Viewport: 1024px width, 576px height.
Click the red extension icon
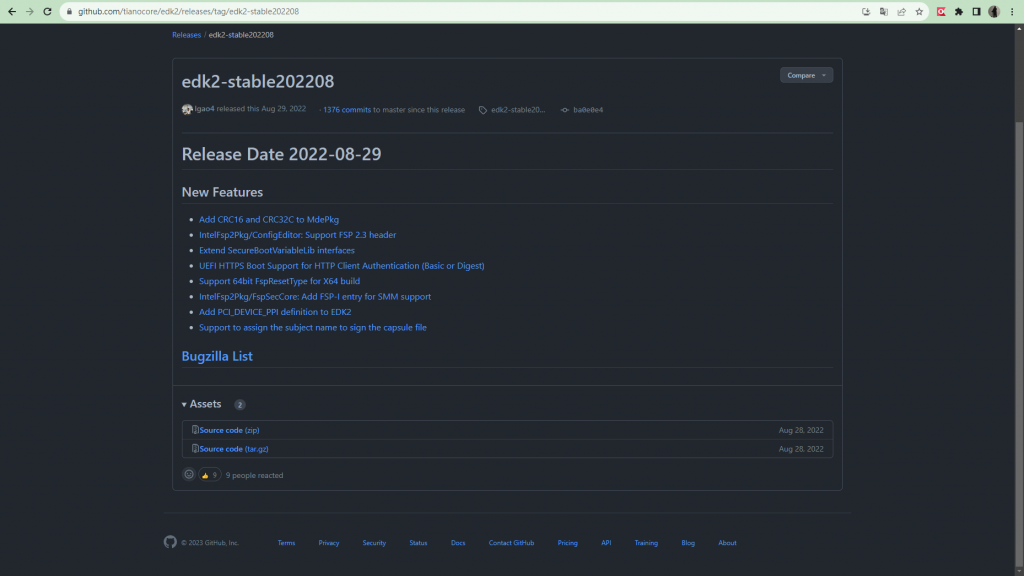coord(941,11)
